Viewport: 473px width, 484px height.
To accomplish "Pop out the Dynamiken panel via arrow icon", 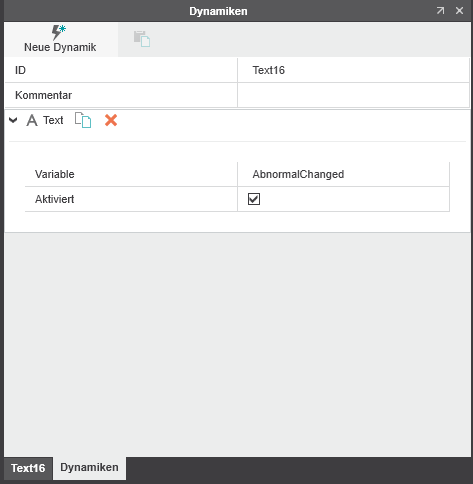I will click(441, 11).
